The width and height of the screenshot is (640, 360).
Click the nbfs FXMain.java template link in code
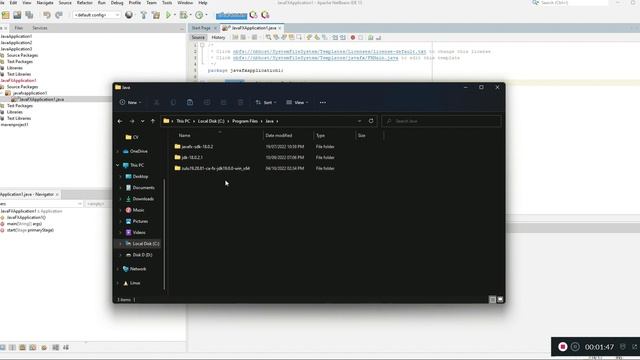tap(316, 58)
